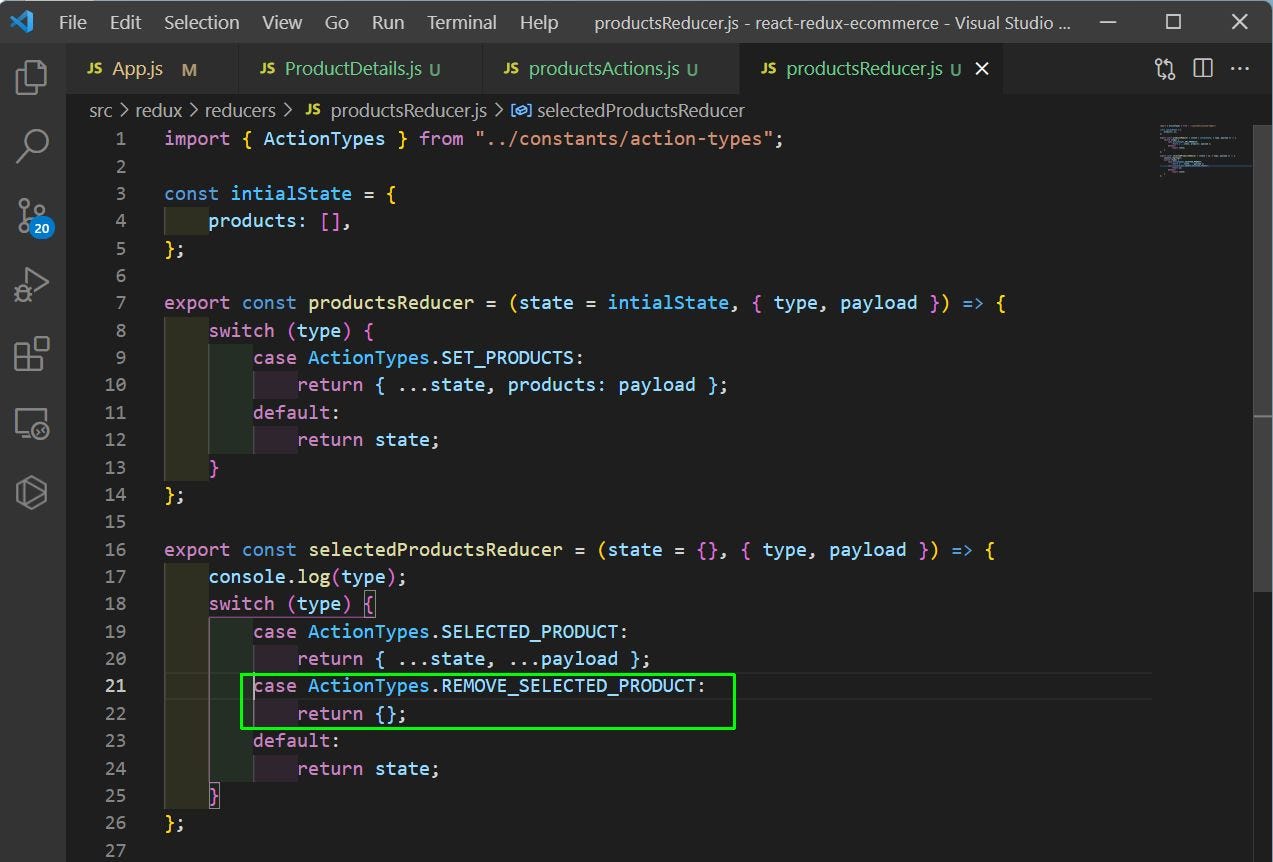Click line number 7 in gutter

tap(121, 303)
